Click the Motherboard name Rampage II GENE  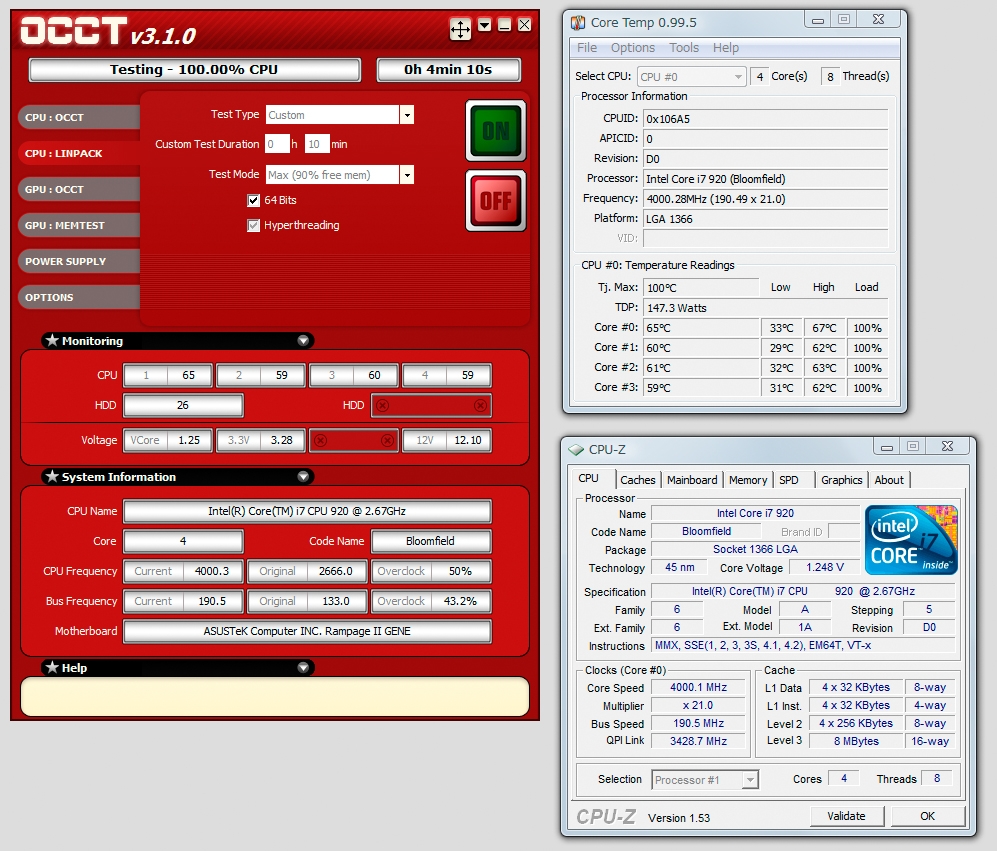coord(307,631)
